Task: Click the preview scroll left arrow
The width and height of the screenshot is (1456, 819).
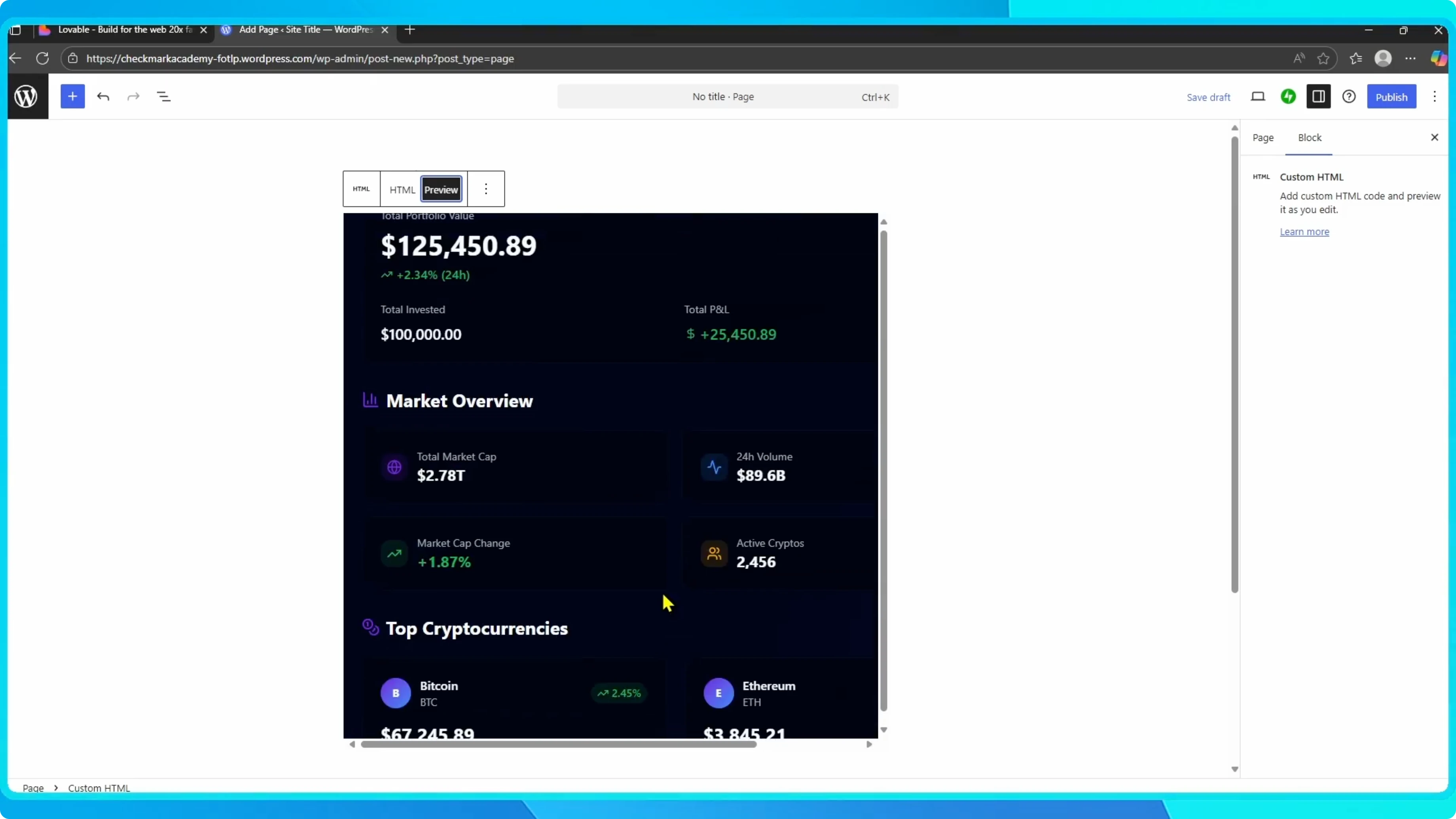Action: click(352, 744)
